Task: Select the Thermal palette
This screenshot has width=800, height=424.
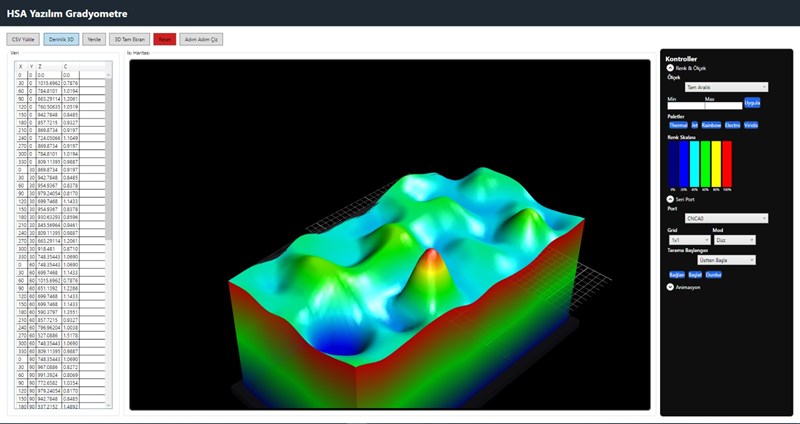Action: coord(677,125)
